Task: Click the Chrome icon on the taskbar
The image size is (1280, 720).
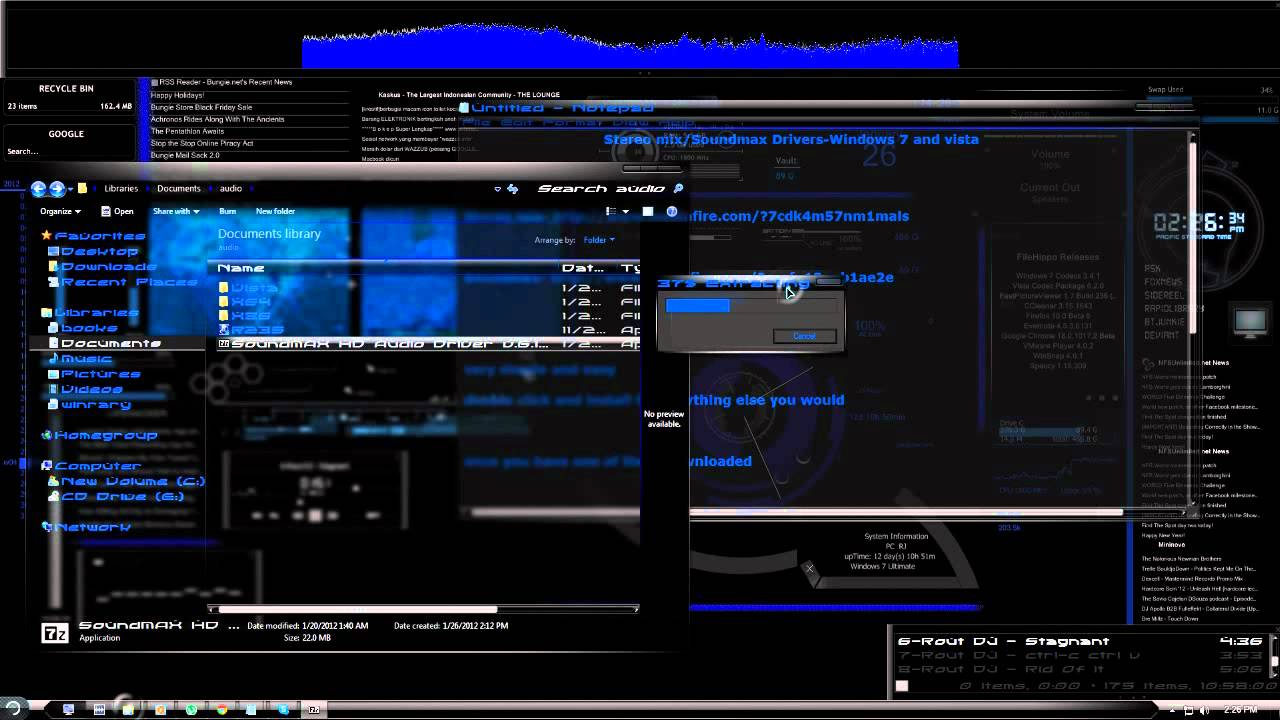Action: coord(222,709)
